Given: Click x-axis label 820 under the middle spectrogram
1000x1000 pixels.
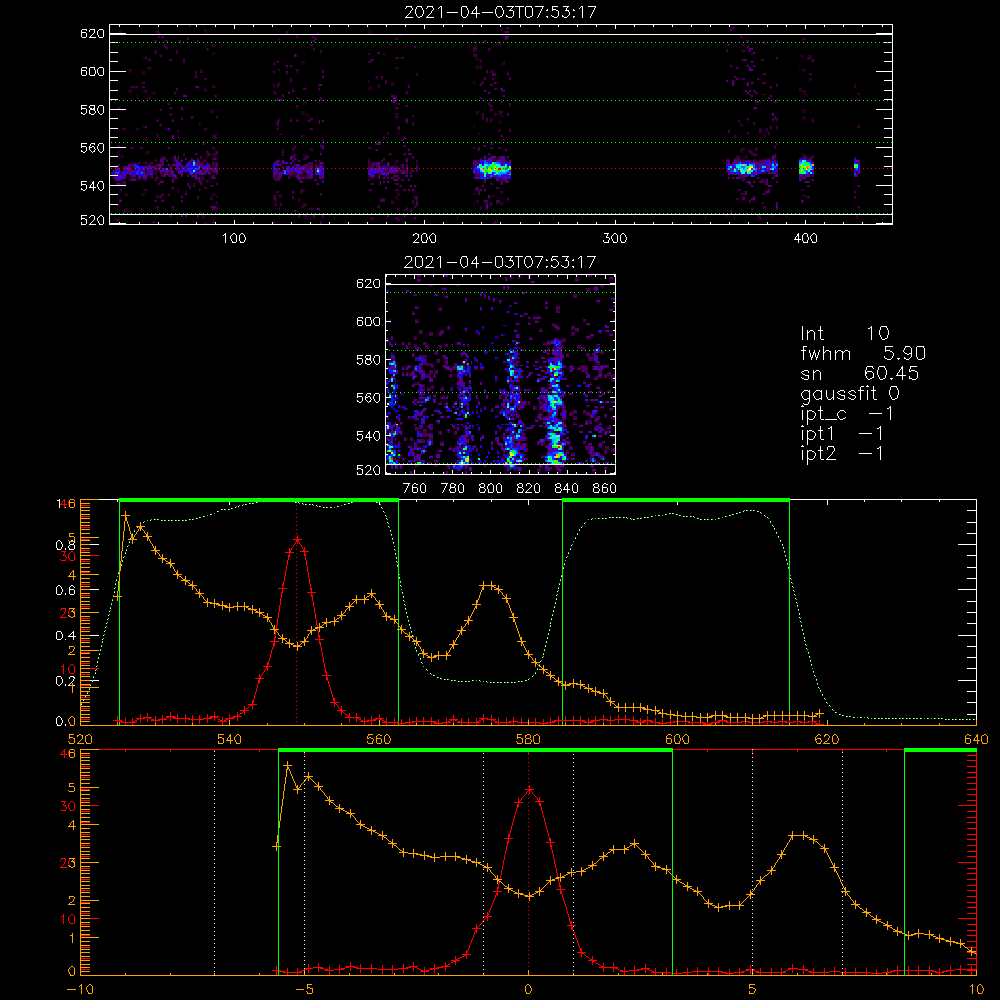Looking at the screenshot, I should (x=529, y=489).
